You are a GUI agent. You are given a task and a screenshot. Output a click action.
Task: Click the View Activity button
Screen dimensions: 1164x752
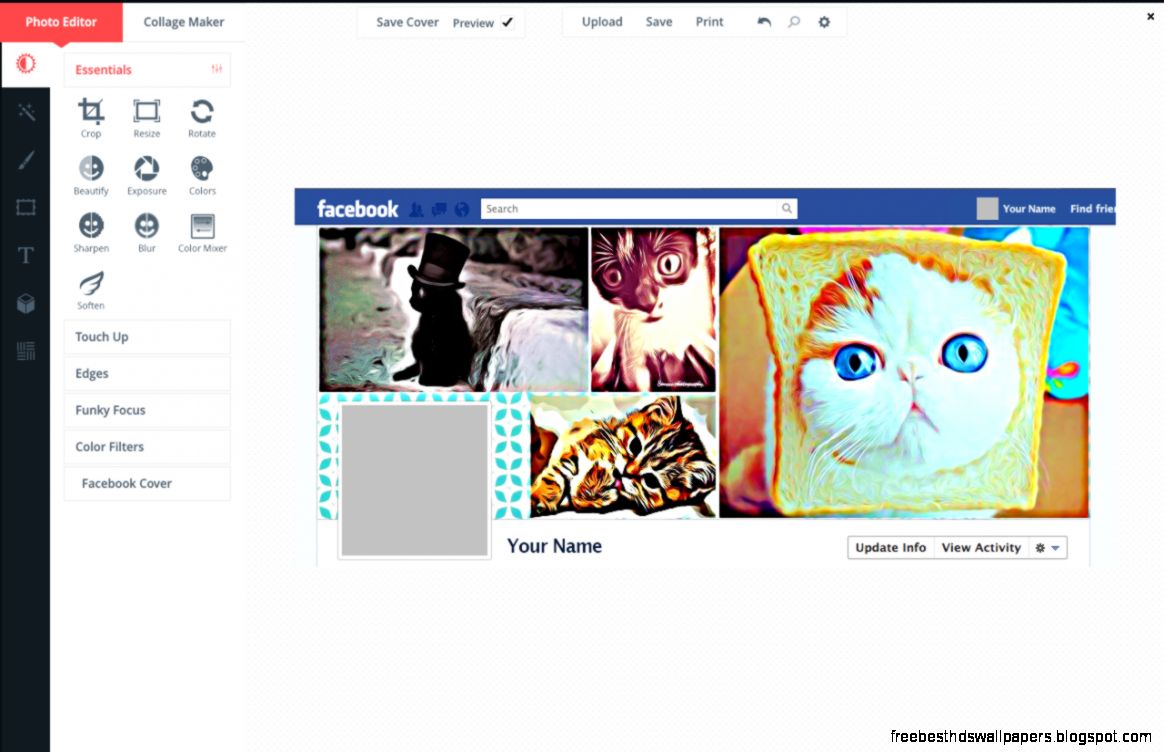pyautogui.click(x=981, y=548)
